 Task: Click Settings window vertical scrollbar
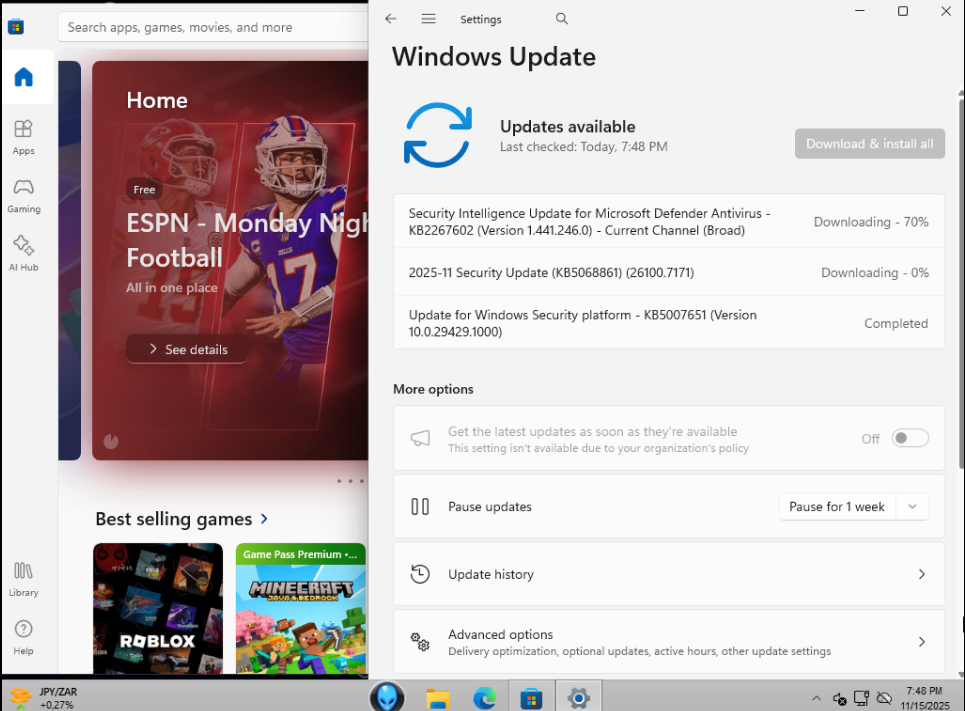click(x=961, y=283)
